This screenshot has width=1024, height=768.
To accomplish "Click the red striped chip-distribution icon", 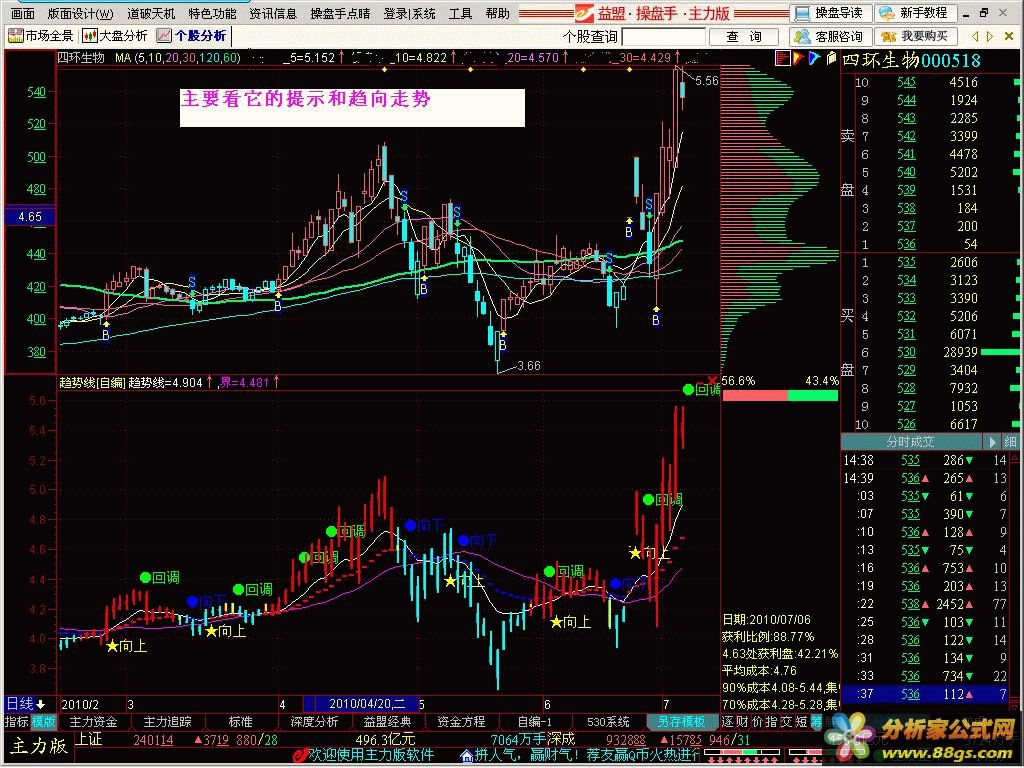I will click(782, 59).
